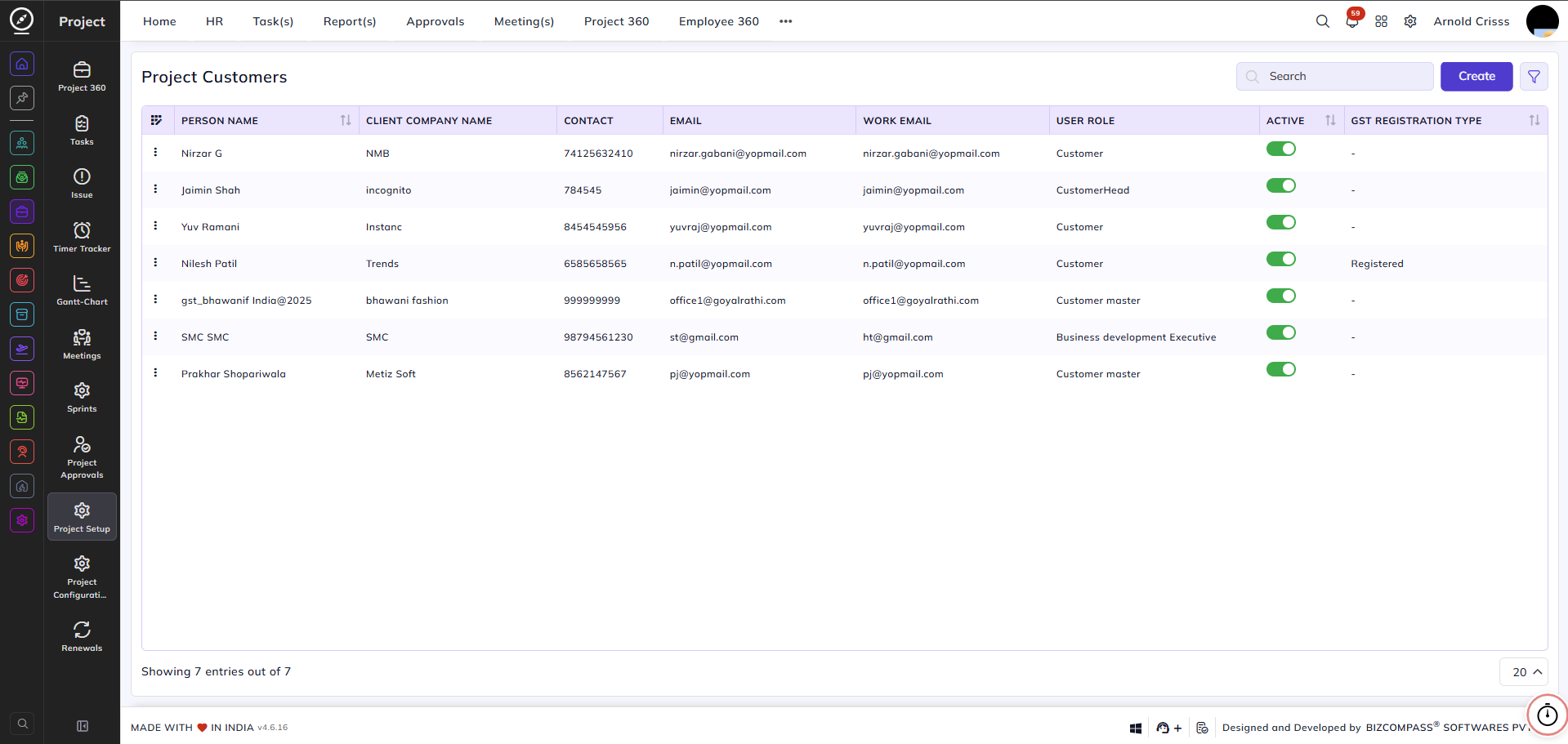The width and height of the screenshot is (1568, 744).
Task: Open row menu for SMC SMC
Action: click(x=155, y=336)
